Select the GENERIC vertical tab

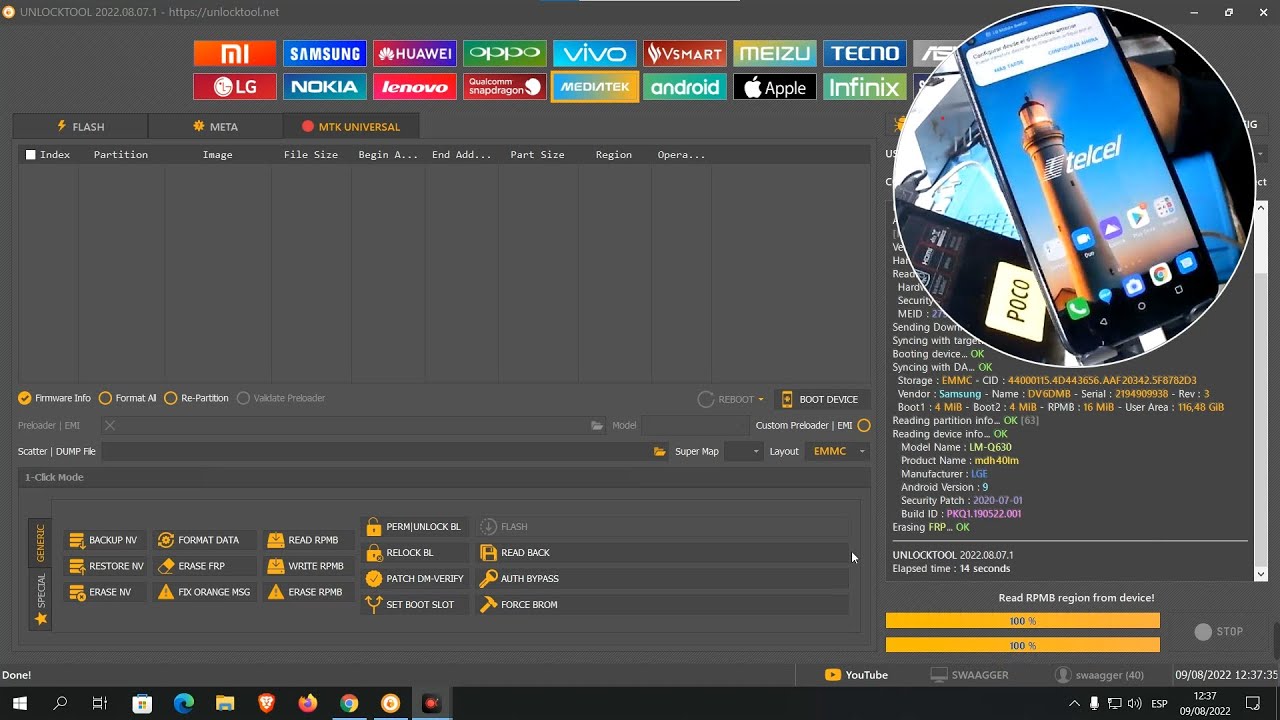point(41,542)
